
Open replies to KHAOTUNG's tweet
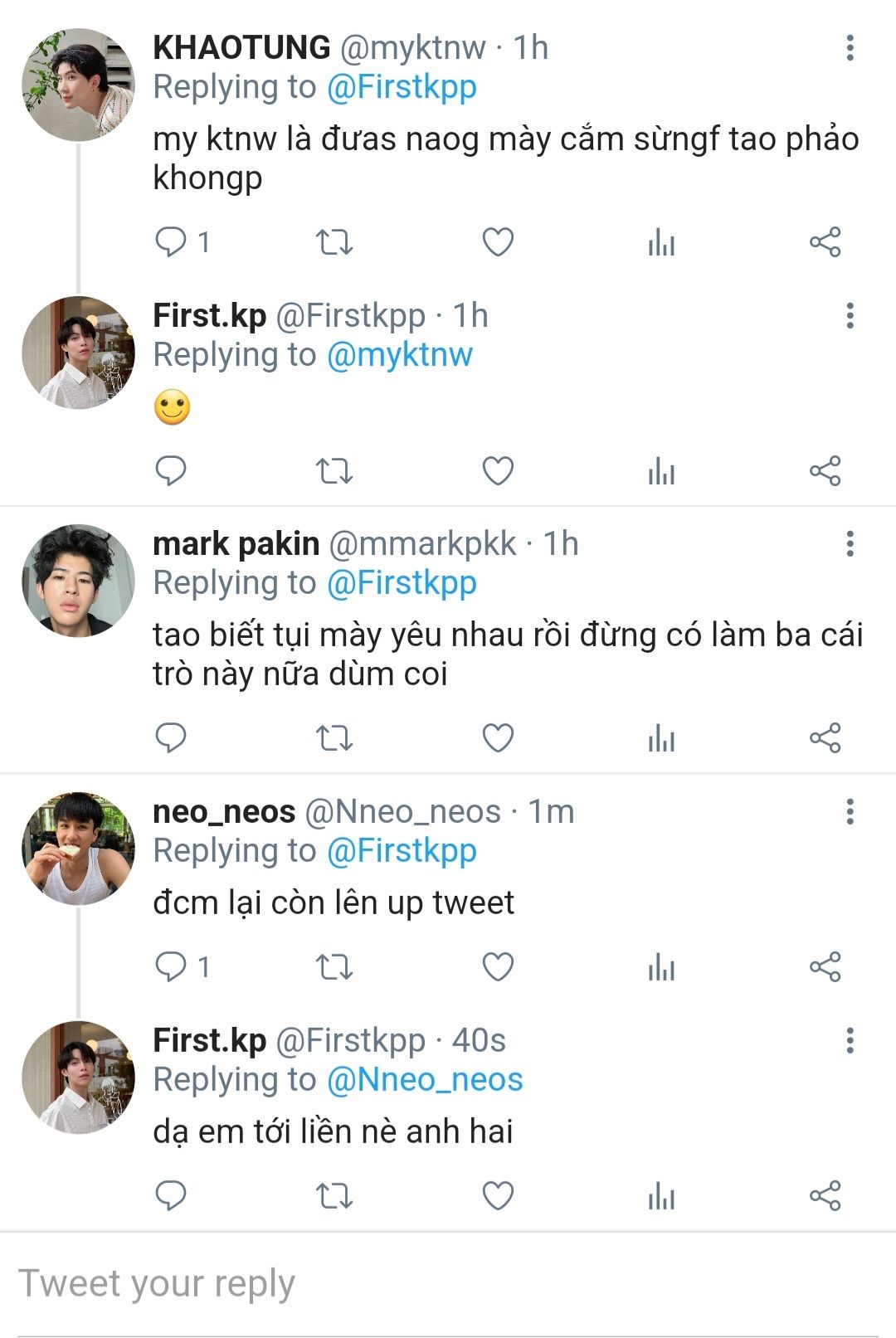[172, 242]
